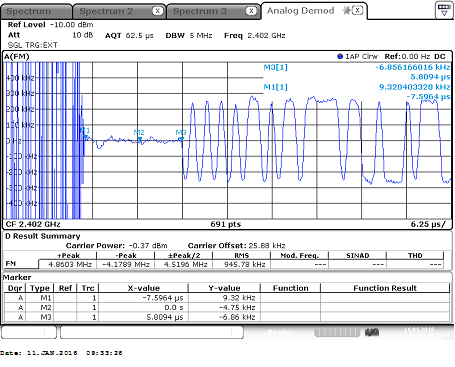
Task: Click the Ref:0.00 Hz DC label
Action: (x=415, y=56)
